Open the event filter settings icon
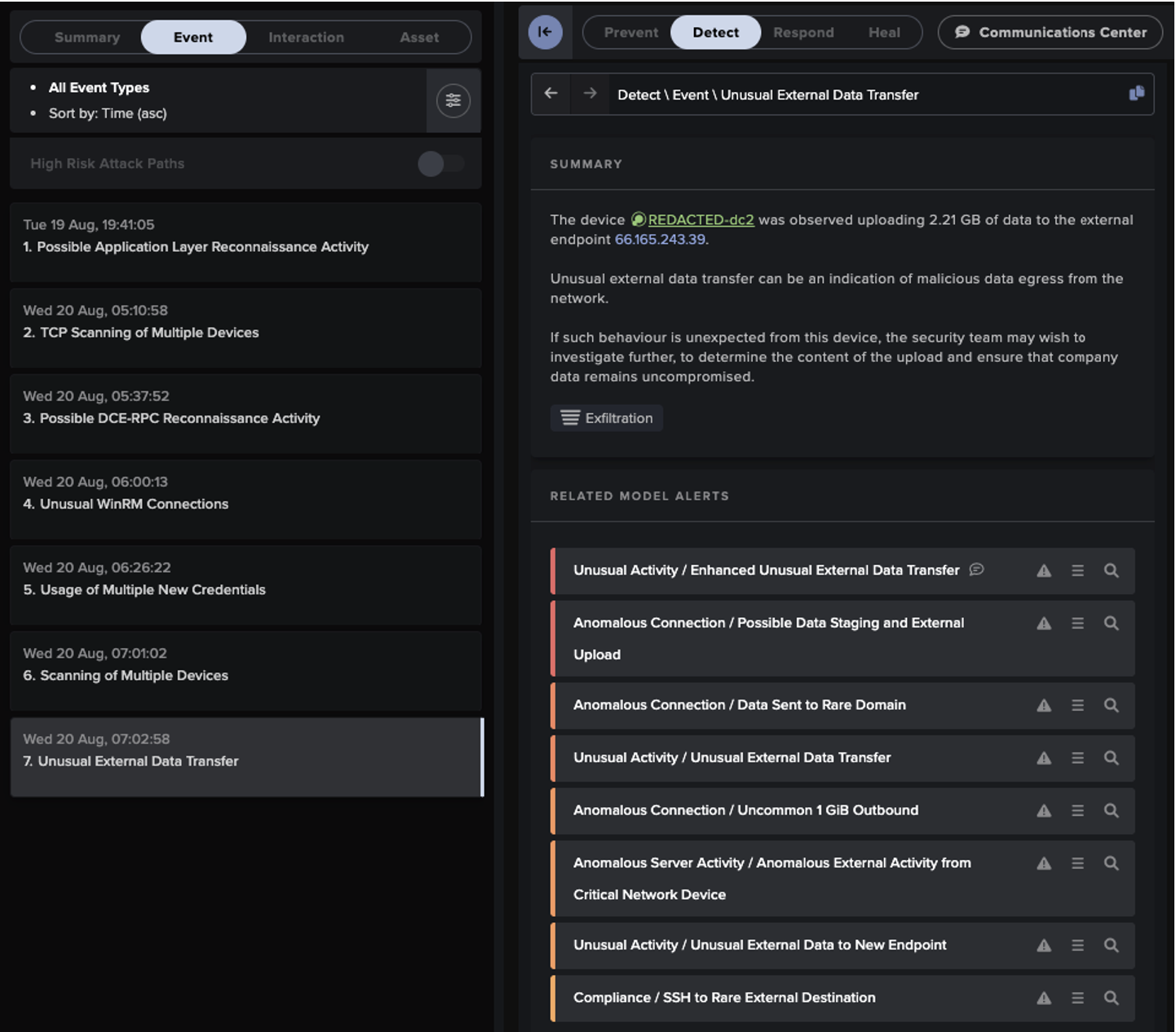1176x1032 pixels. point(453,100)
